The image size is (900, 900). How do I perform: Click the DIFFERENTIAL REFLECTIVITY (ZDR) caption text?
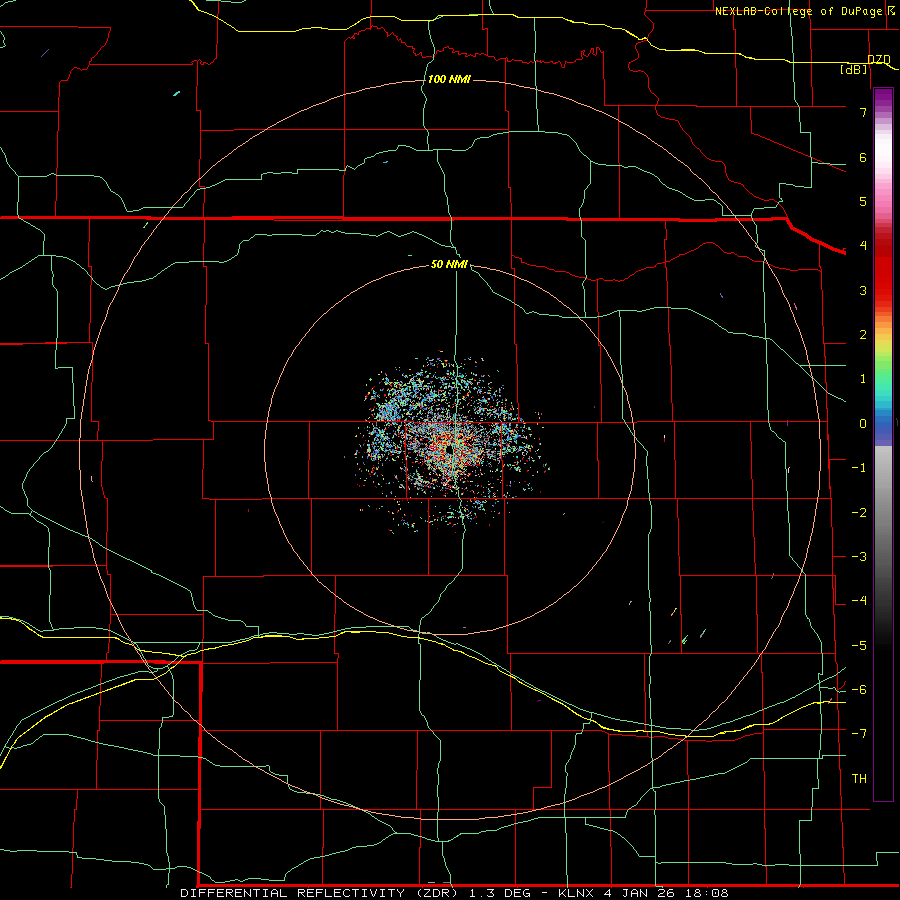(x=319, y=893)
